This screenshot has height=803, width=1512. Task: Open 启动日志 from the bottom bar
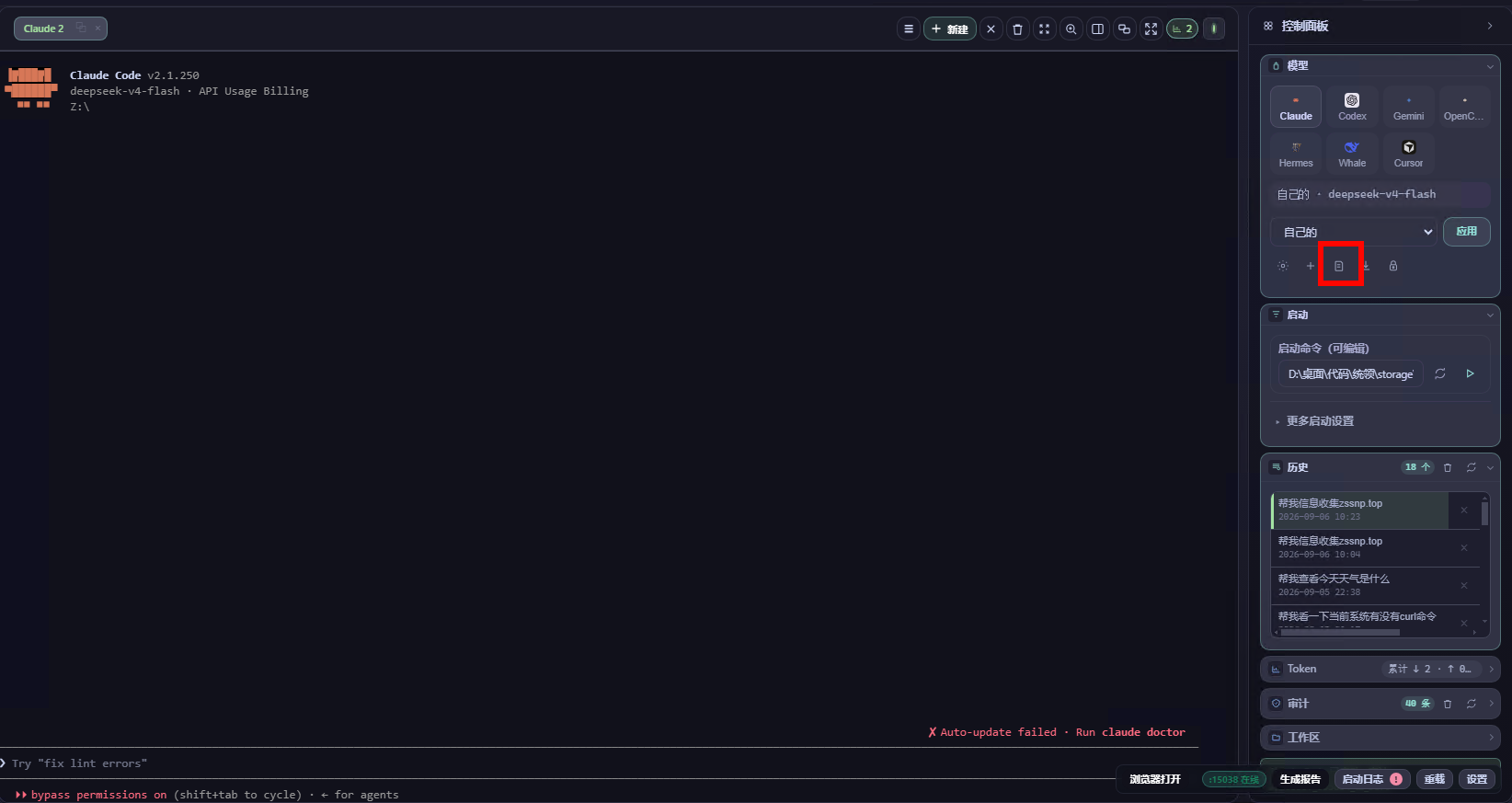pyautogui.click(x=1370, y=779)
